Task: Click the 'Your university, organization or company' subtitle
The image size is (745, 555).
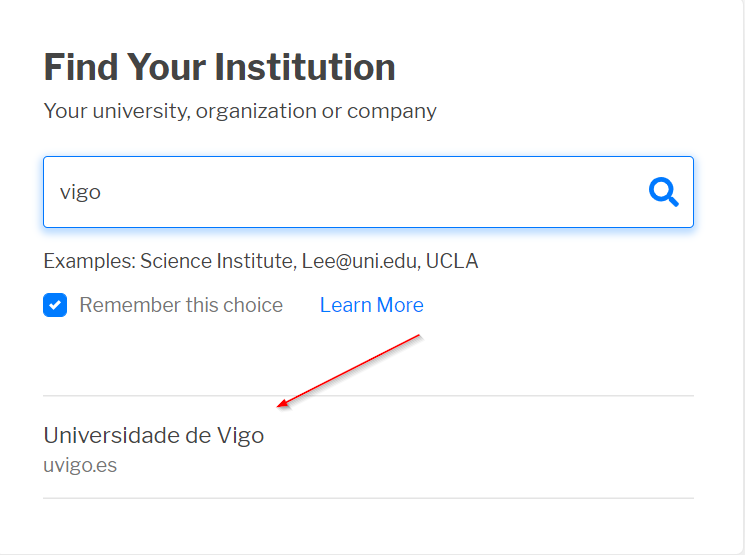Action: (x=240, y=110)
